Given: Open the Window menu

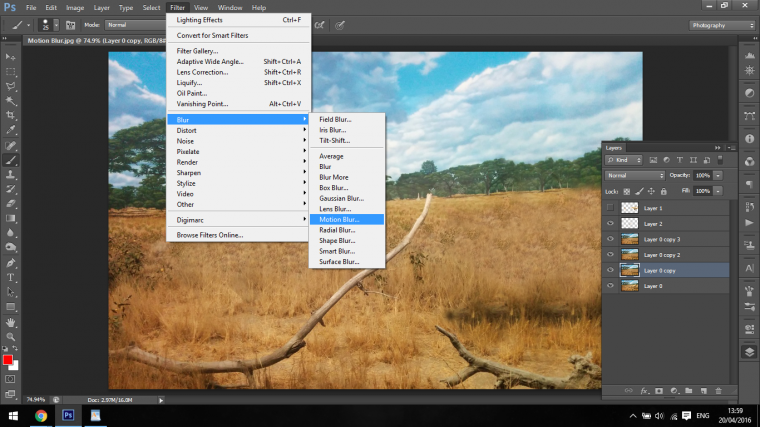Looking at the screenshot, I should [230, 8].
